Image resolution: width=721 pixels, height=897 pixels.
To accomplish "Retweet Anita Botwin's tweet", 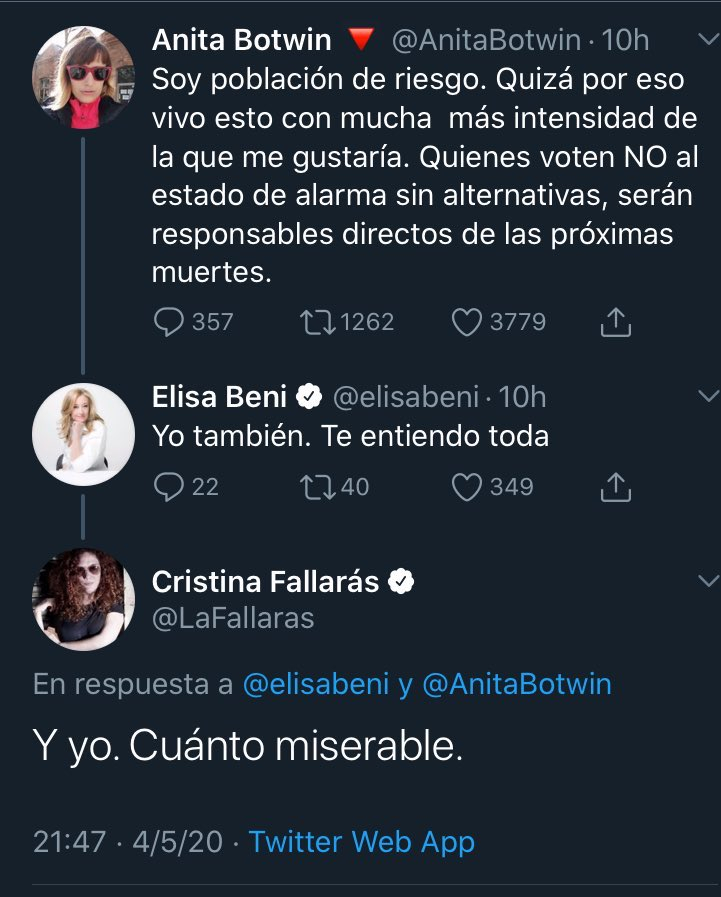I will pyautogui.click(x=317, y=321).
